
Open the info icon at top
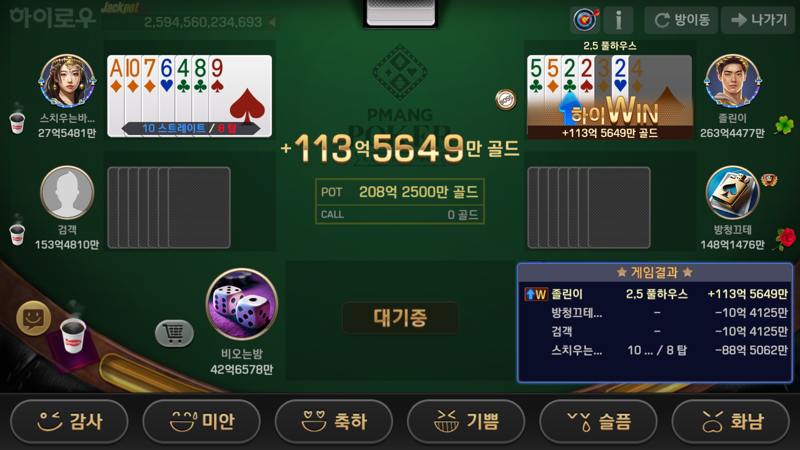coord(618,20)
